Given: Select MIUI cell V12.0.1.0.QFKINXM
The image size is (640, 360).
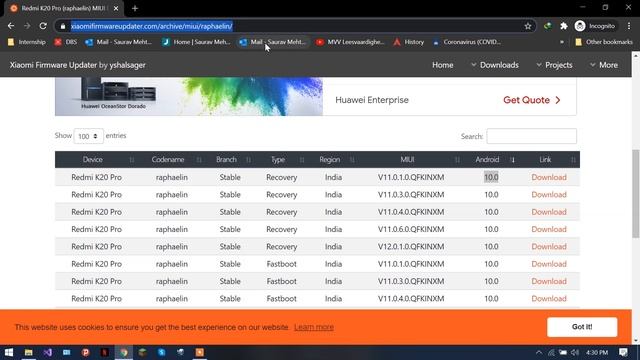Looking at the screenshot, I should 411,247.
